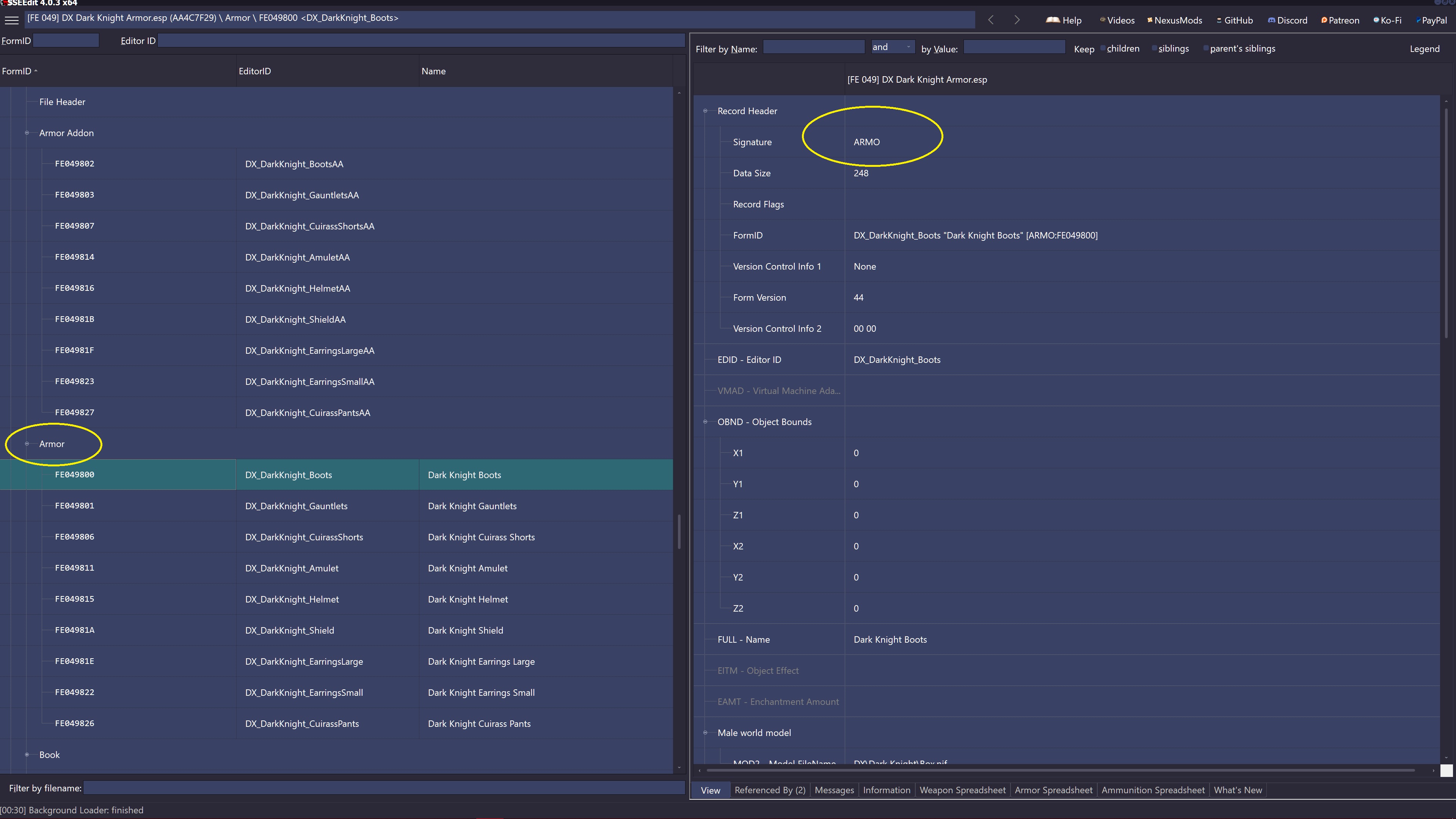Open the PayPal link

tap(1431, 20)
